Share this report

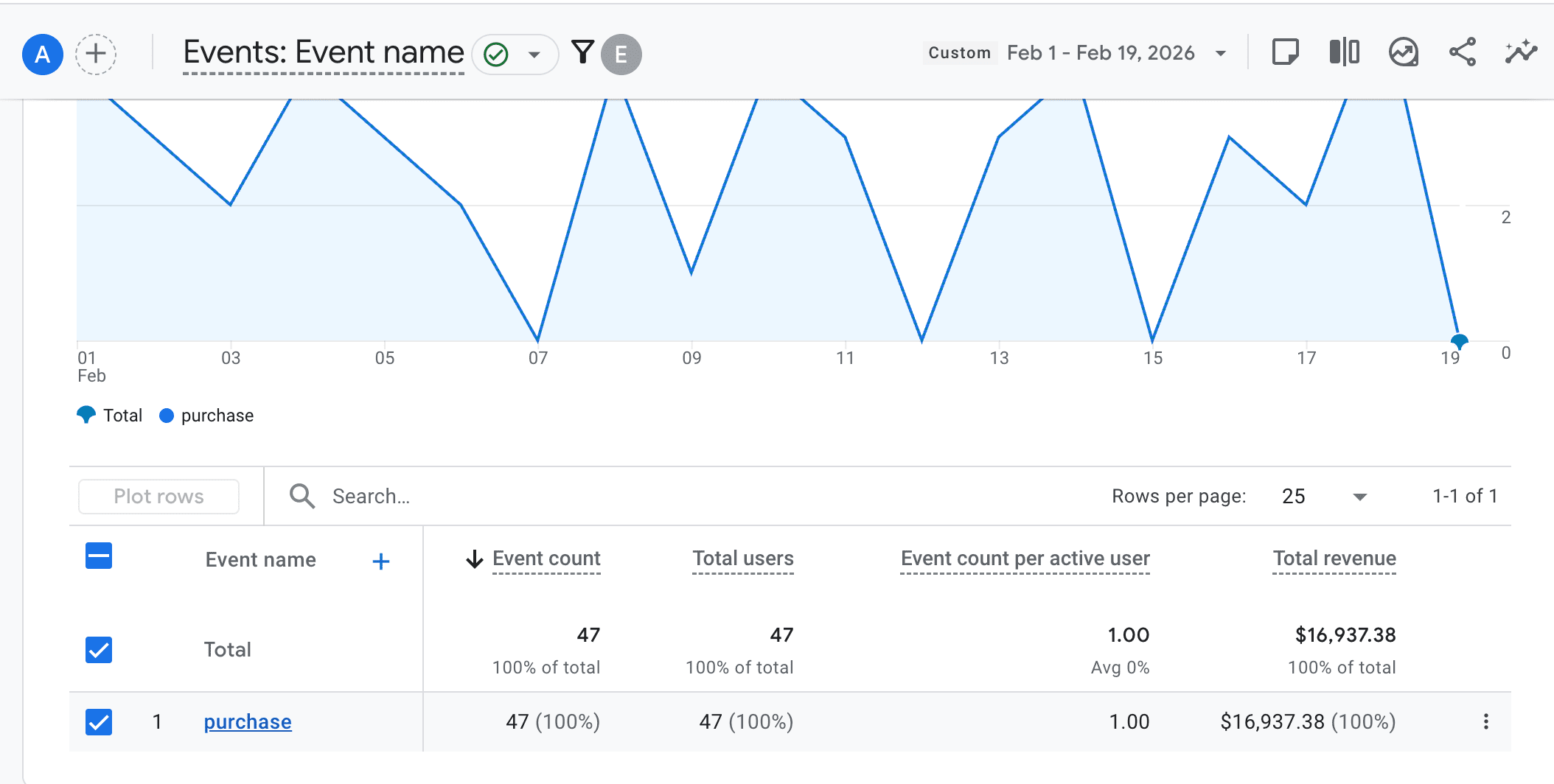(1462, 52)
